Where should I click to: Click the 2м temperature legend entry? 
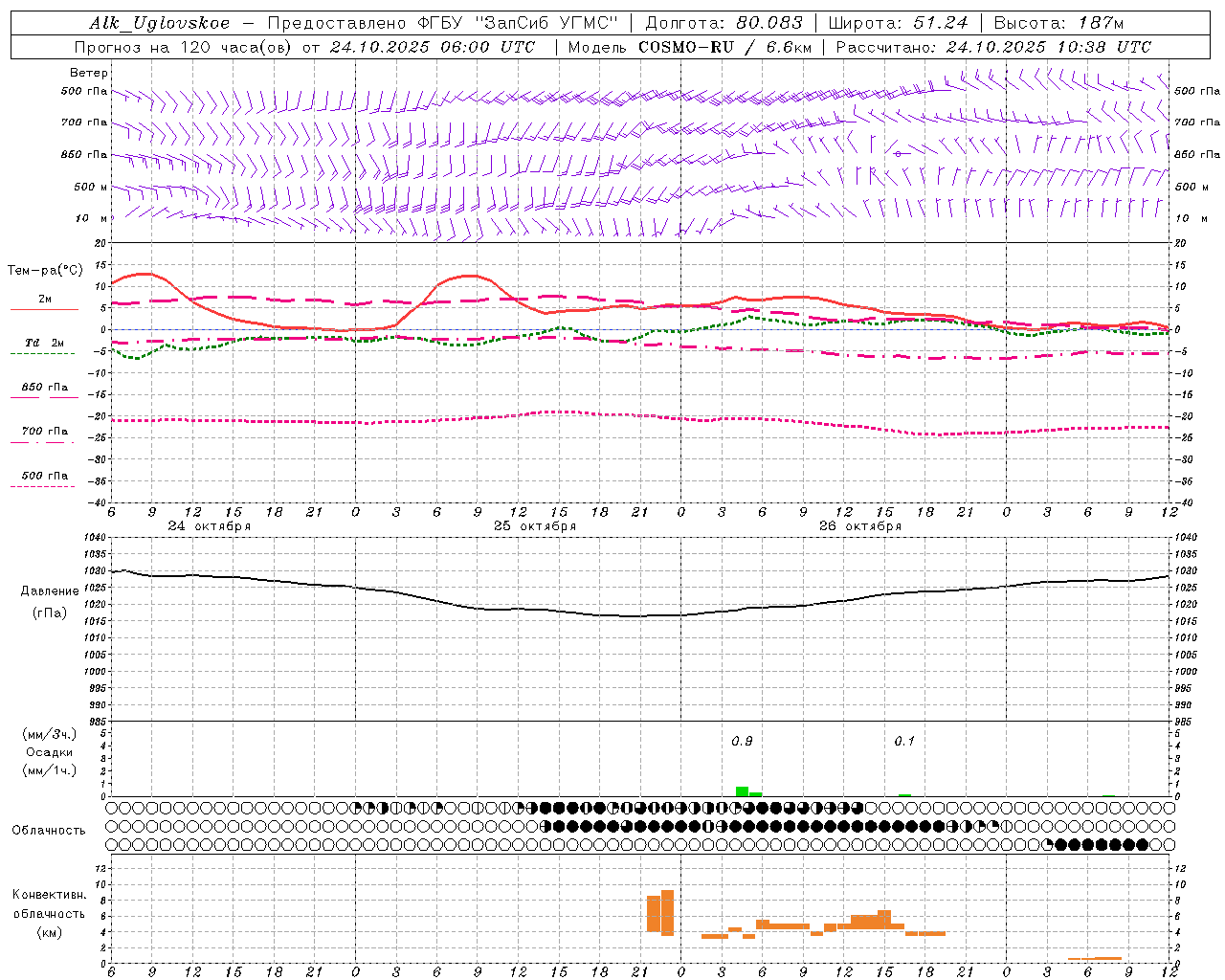click(45, 300)
